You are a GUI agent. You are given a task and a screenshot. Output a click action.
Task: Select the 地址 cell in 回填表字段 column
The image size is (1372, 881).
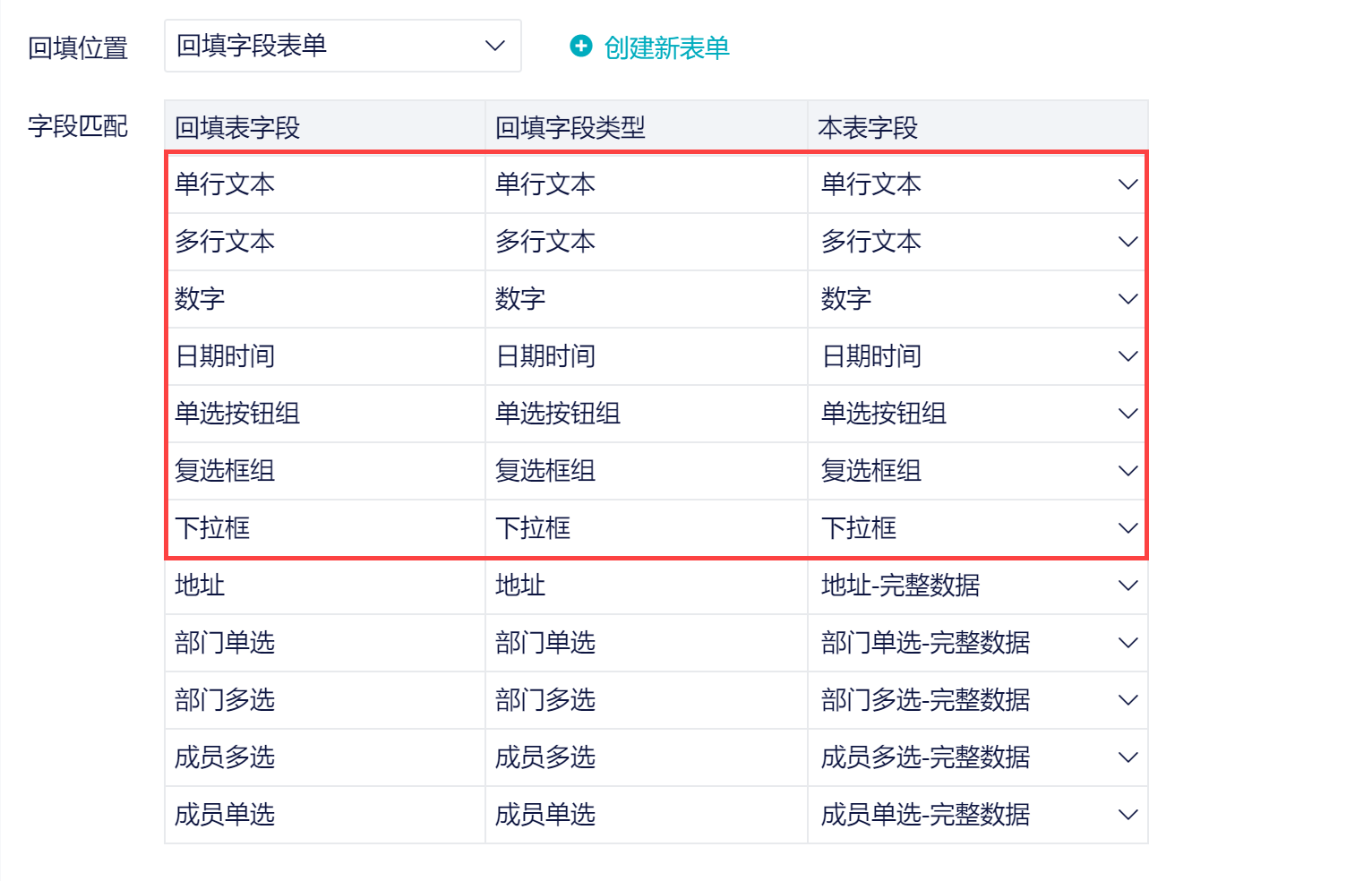200,586
